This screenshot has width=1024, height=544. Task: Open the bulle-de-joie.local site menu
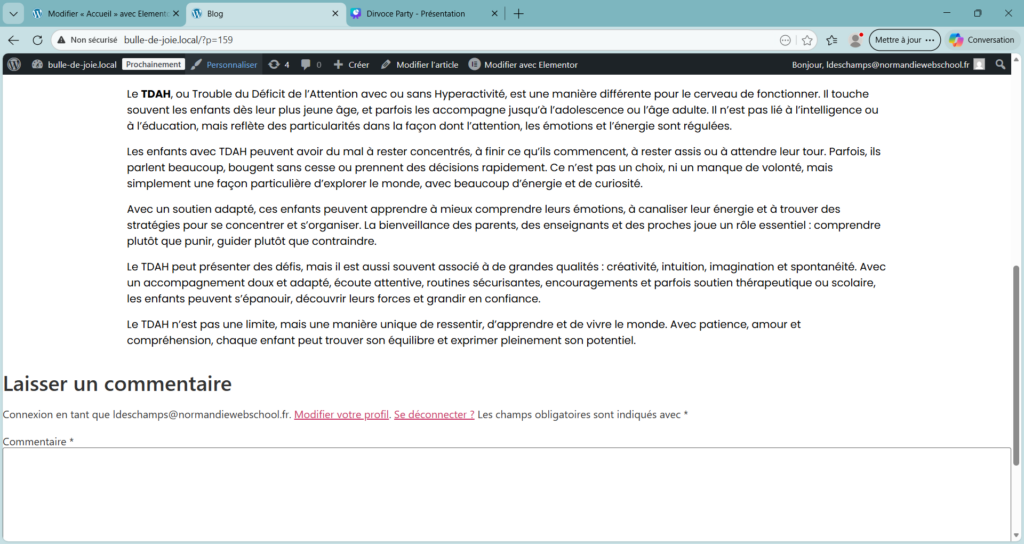[74, 64]
